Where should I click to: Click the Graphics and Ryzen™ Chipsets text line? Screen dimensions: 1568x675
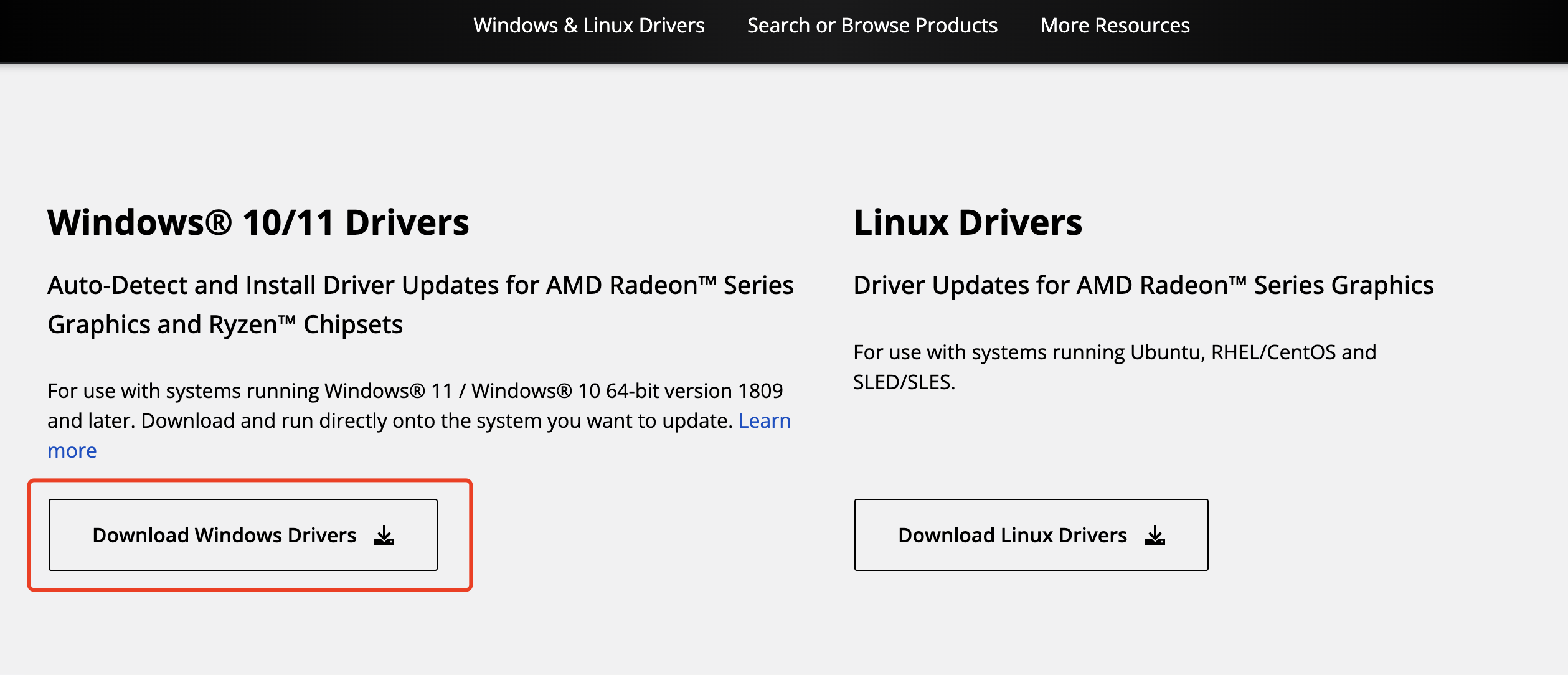[225, 324]
